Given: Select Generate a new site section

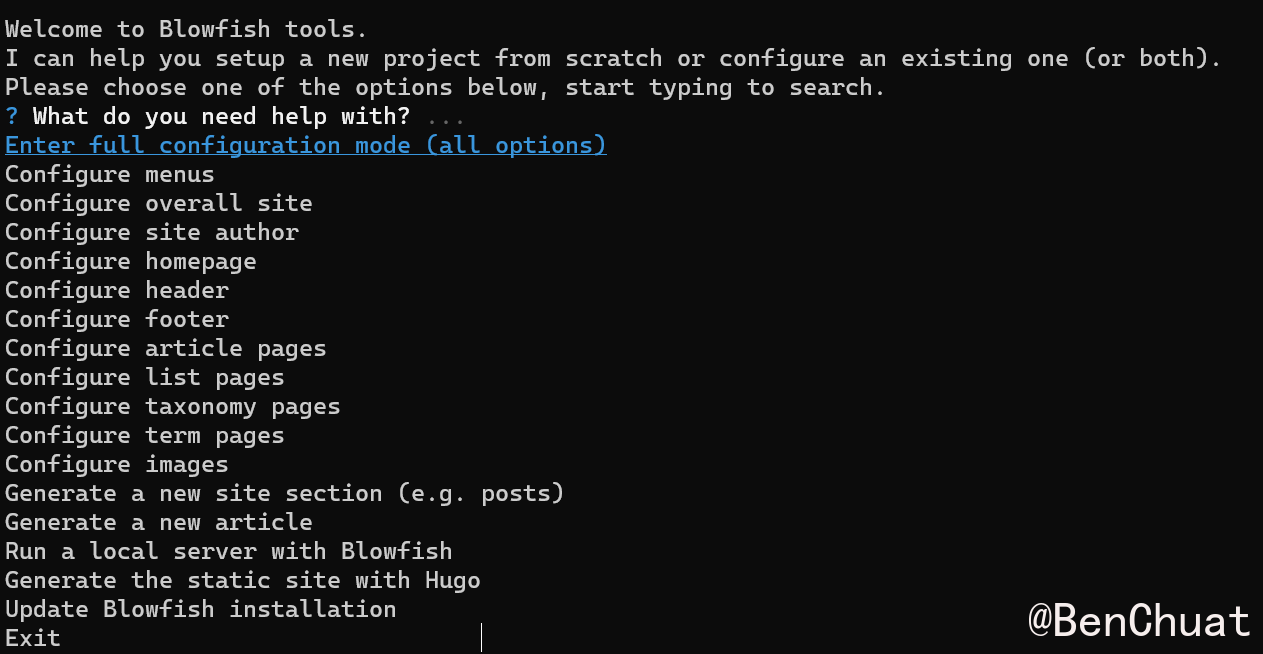Looking at the screenshot, I should coord(285,494).
